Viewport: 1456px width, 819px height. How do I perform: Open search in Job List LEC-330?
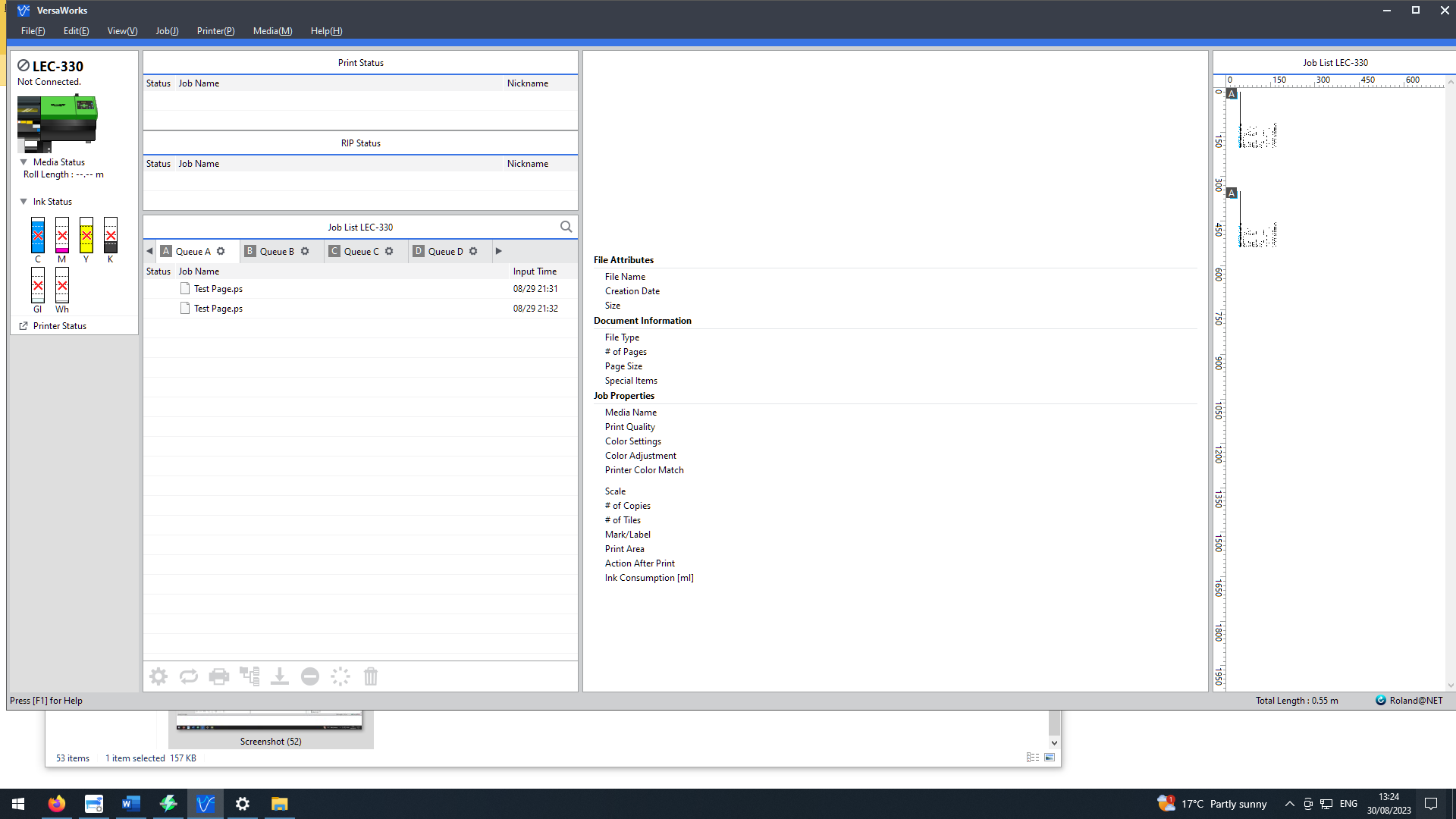[x=566, y=227]
